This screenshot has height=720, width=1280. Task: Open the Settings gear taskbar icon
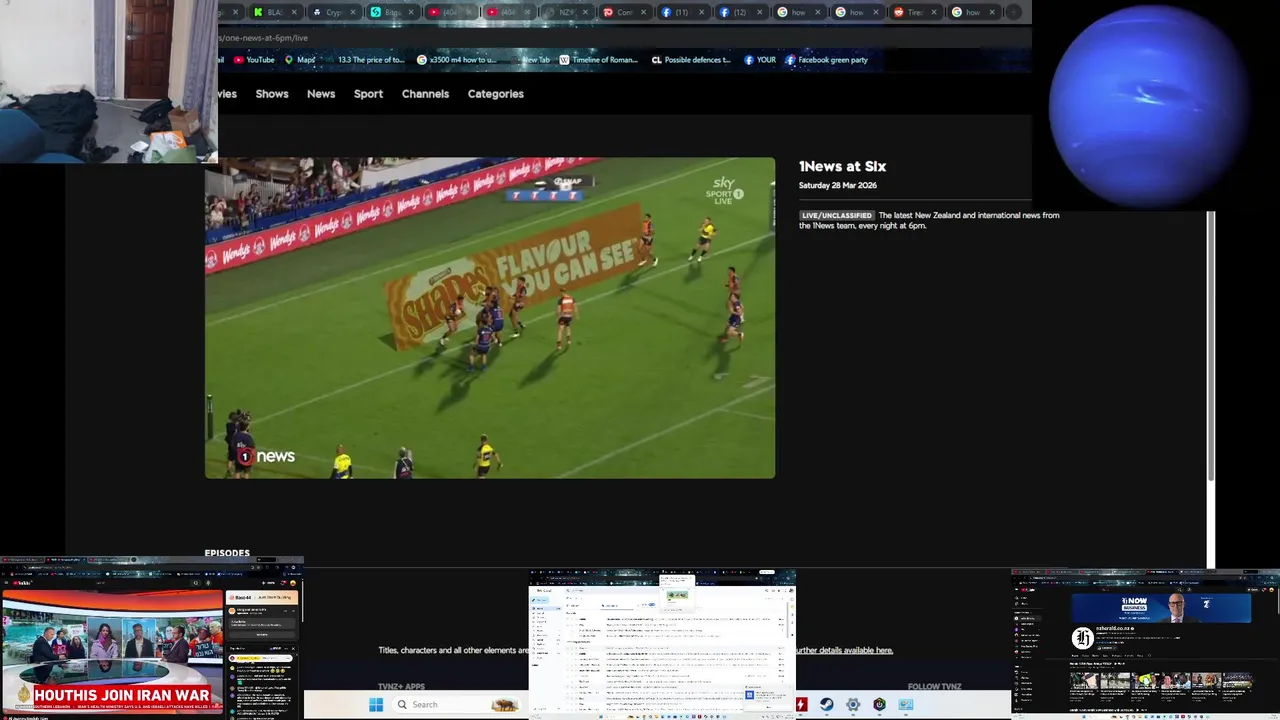853,704
